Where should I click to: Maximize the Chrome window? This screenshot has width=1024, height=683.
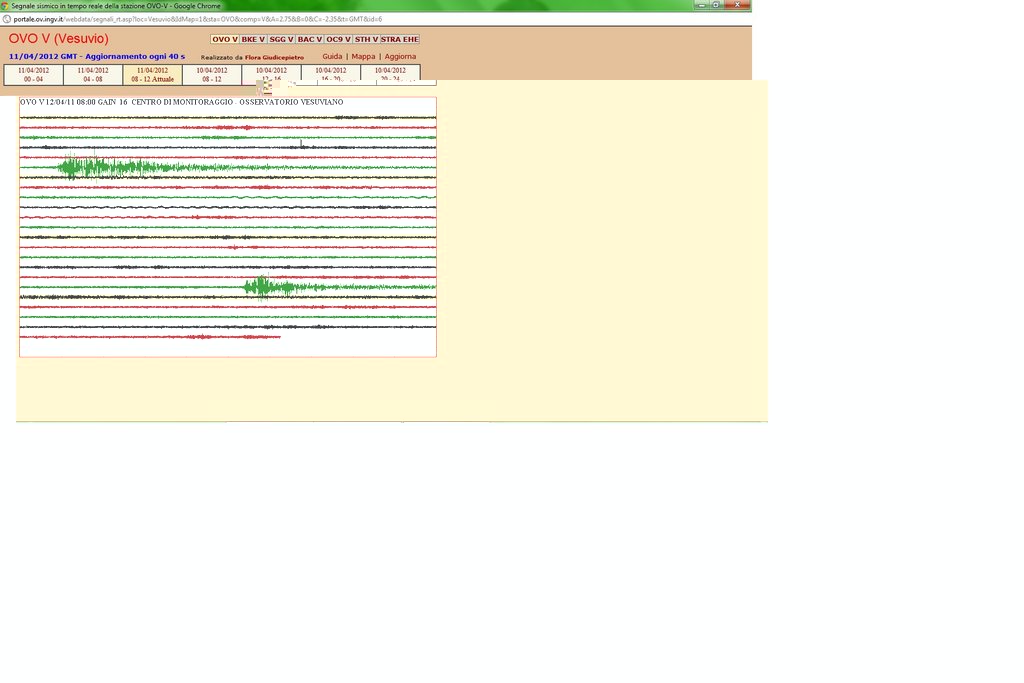pos(716,5)
